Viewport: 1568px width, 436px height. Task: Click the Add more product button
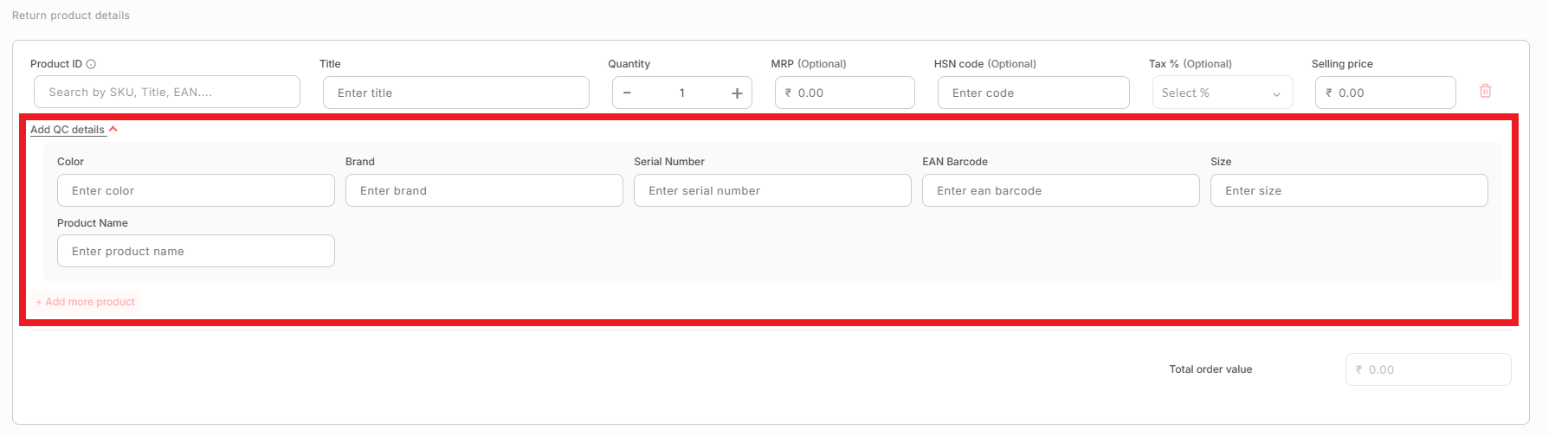click(x=86, y=302)
